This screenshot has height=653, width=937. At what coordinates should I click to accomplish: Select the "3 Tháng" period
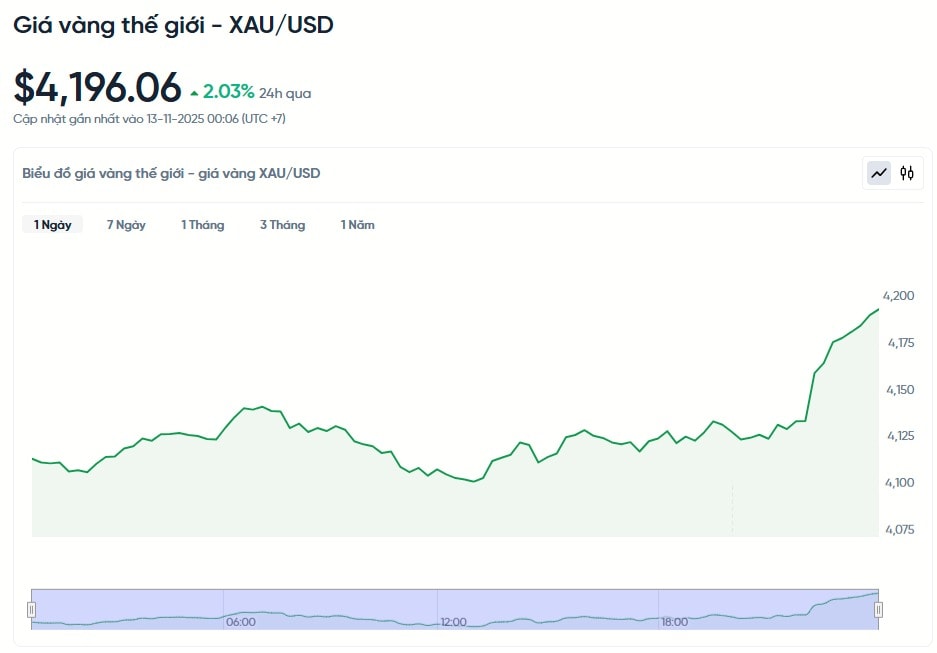tap(282, 224)
